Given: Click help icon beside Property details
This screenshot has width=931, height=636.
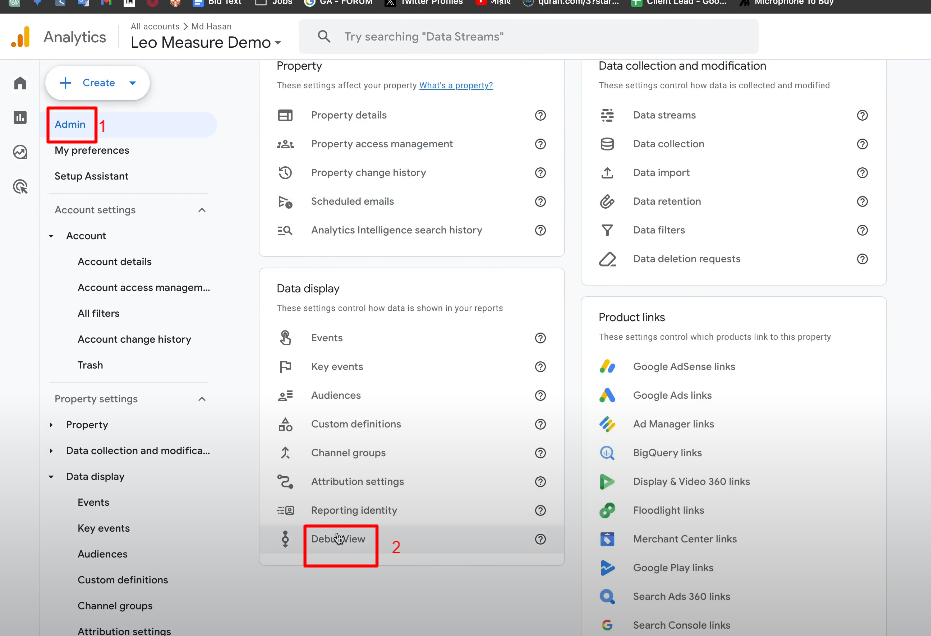Looking at the screenshot, I should [x=540, y=116].
